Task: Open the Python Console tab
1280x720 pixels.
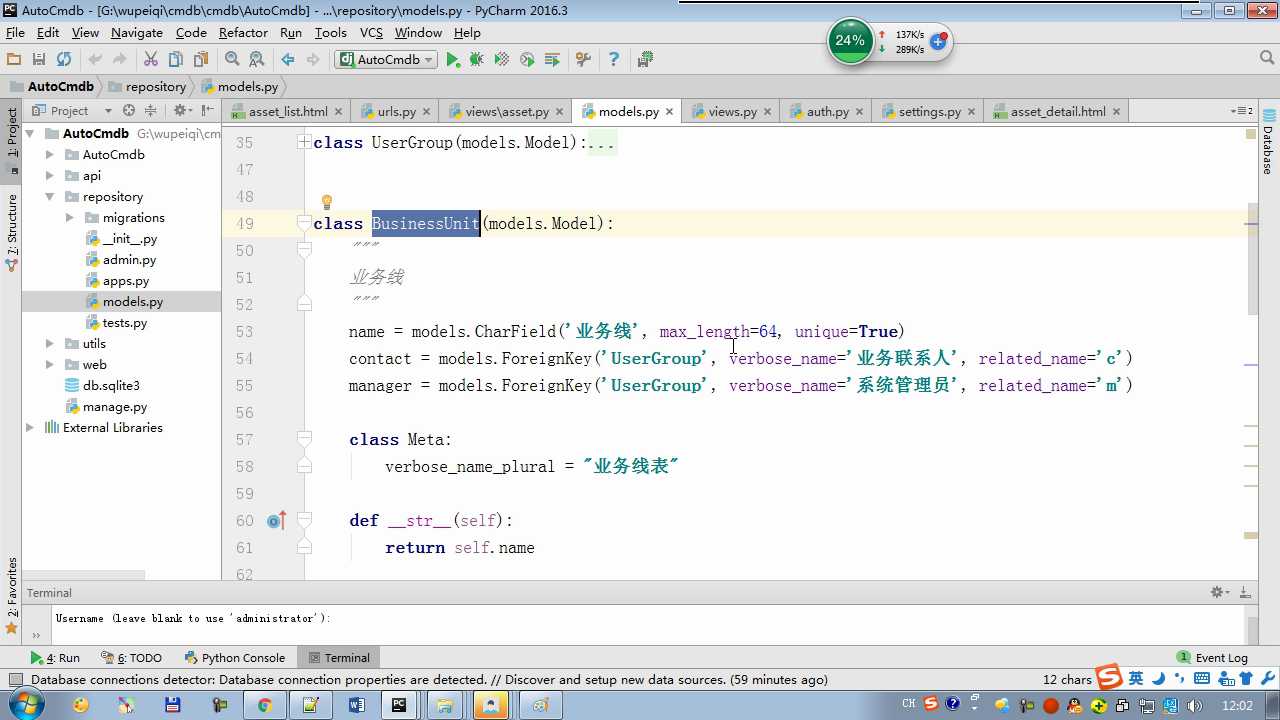Action: click(x=235, y=658)
